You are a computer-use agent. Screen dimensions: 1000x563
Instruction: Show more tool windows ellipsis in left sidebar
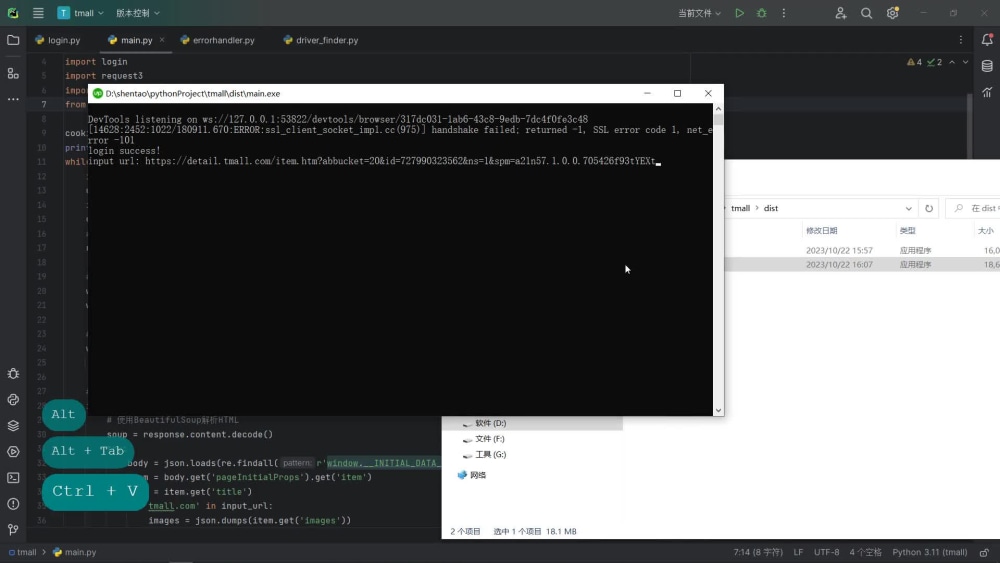(13, 99)
